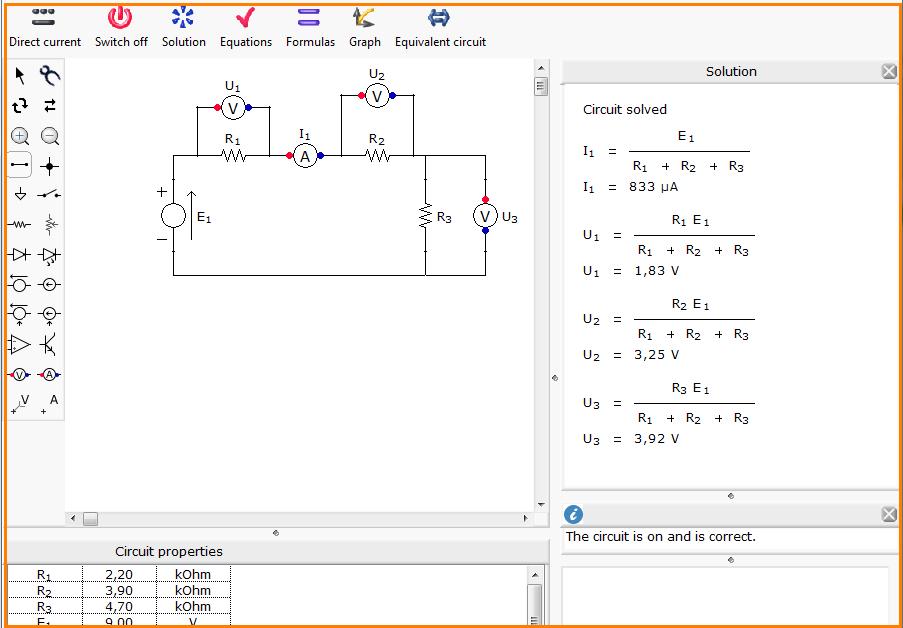Click the canvas horizontal scrollbar thumb
This screenshot has height=628, width=903.
point(90,519)
